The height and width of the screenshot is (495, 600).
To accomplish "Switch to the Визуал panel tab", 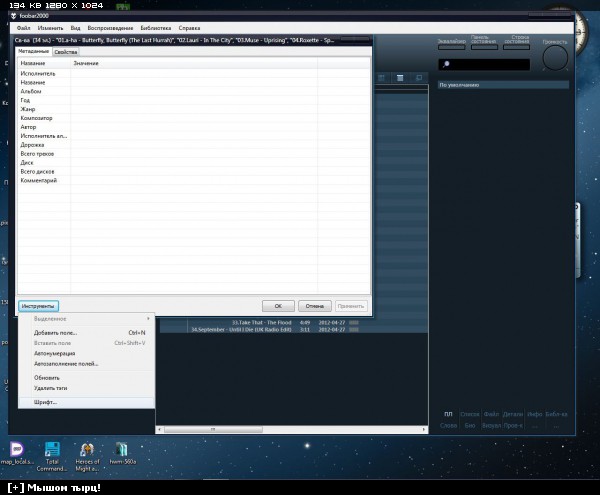I will [x=491, y=425].
